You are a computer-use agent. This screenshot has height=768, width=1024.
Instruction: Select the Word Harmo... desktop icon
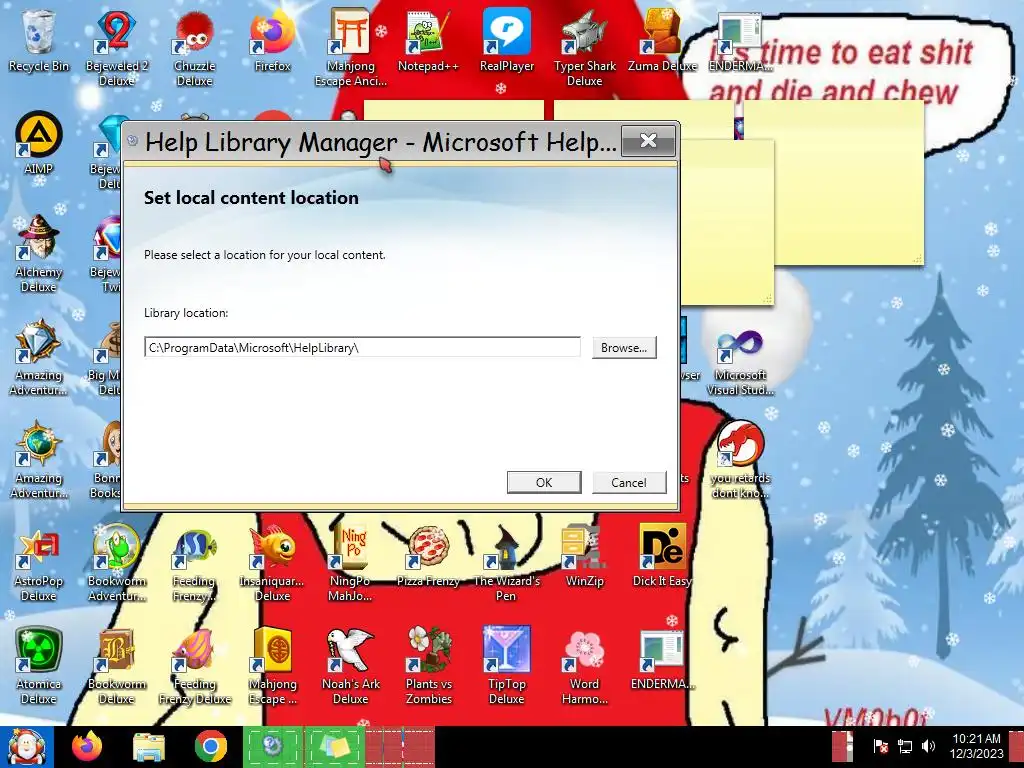[x=584, y=666]
